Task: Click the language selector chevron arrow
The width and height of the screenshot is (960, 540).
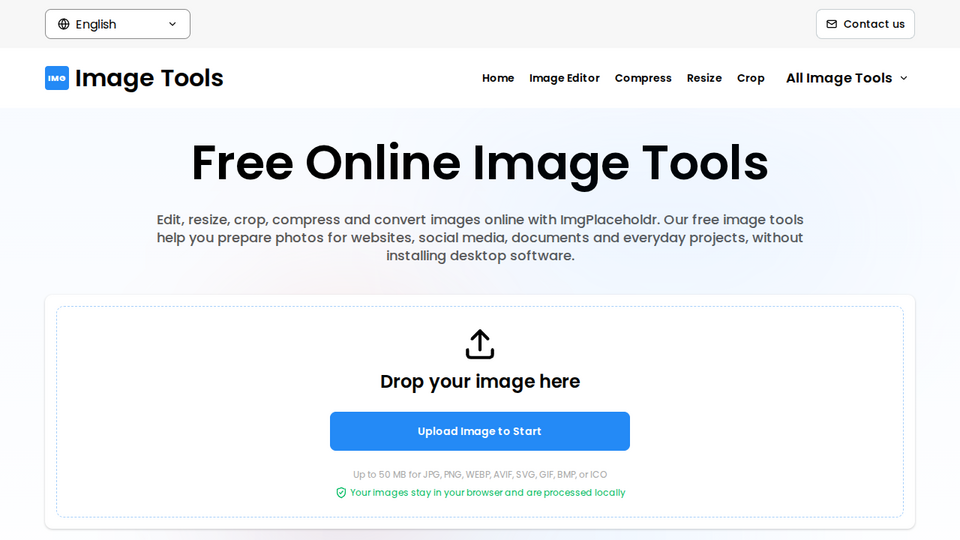Action: 173,24
